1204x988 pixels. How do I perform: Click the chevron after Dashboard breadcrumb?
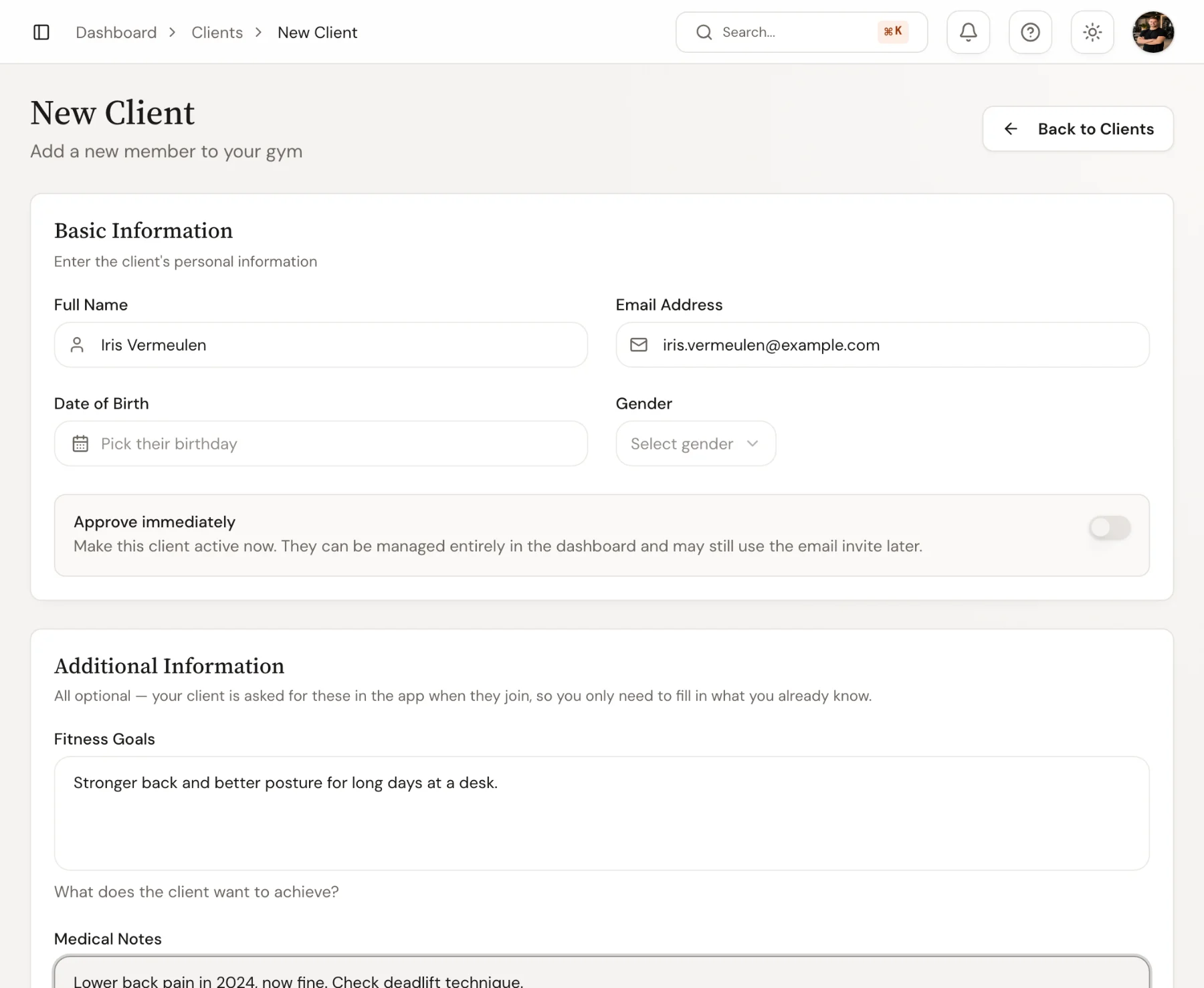pyautogui.click(x=173, y=32)
